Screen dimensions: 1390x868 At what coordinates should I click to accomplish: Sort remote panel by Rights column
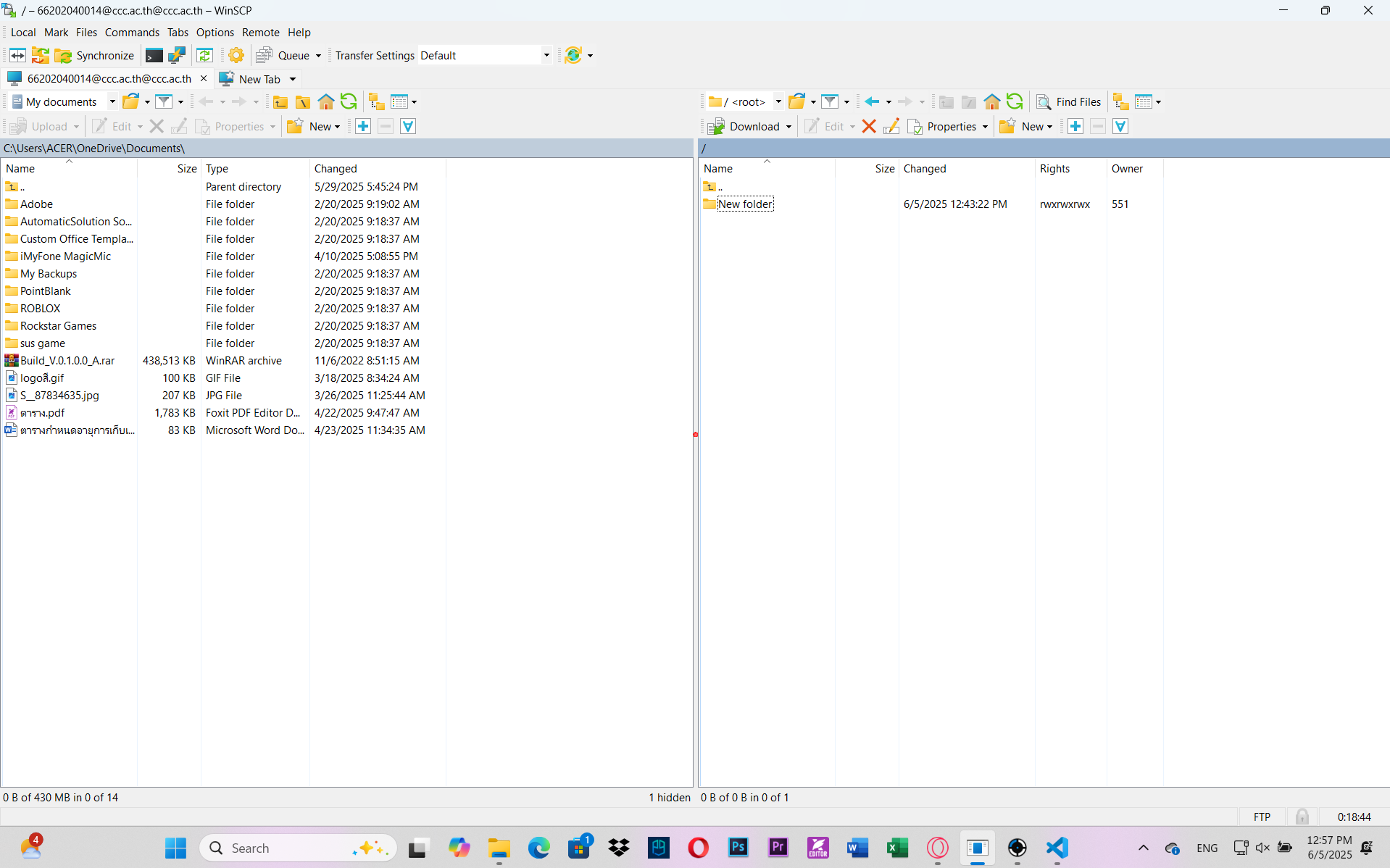(1070, 168)
